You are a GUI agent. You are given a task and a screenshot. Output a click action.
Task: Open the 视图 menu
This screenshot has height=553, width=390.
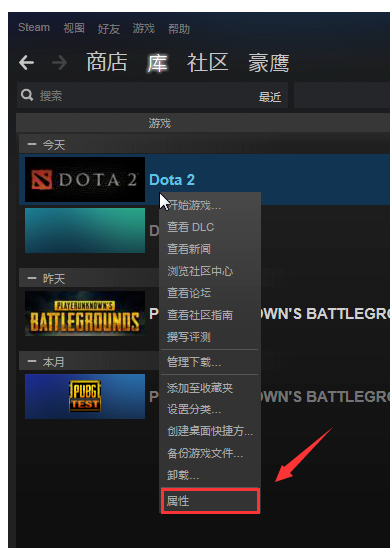coord(74,28)
